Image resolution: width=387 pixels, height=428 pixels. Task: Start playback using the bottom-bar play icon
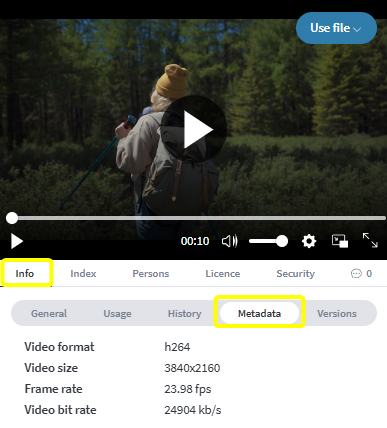click(x=17, y=241)
